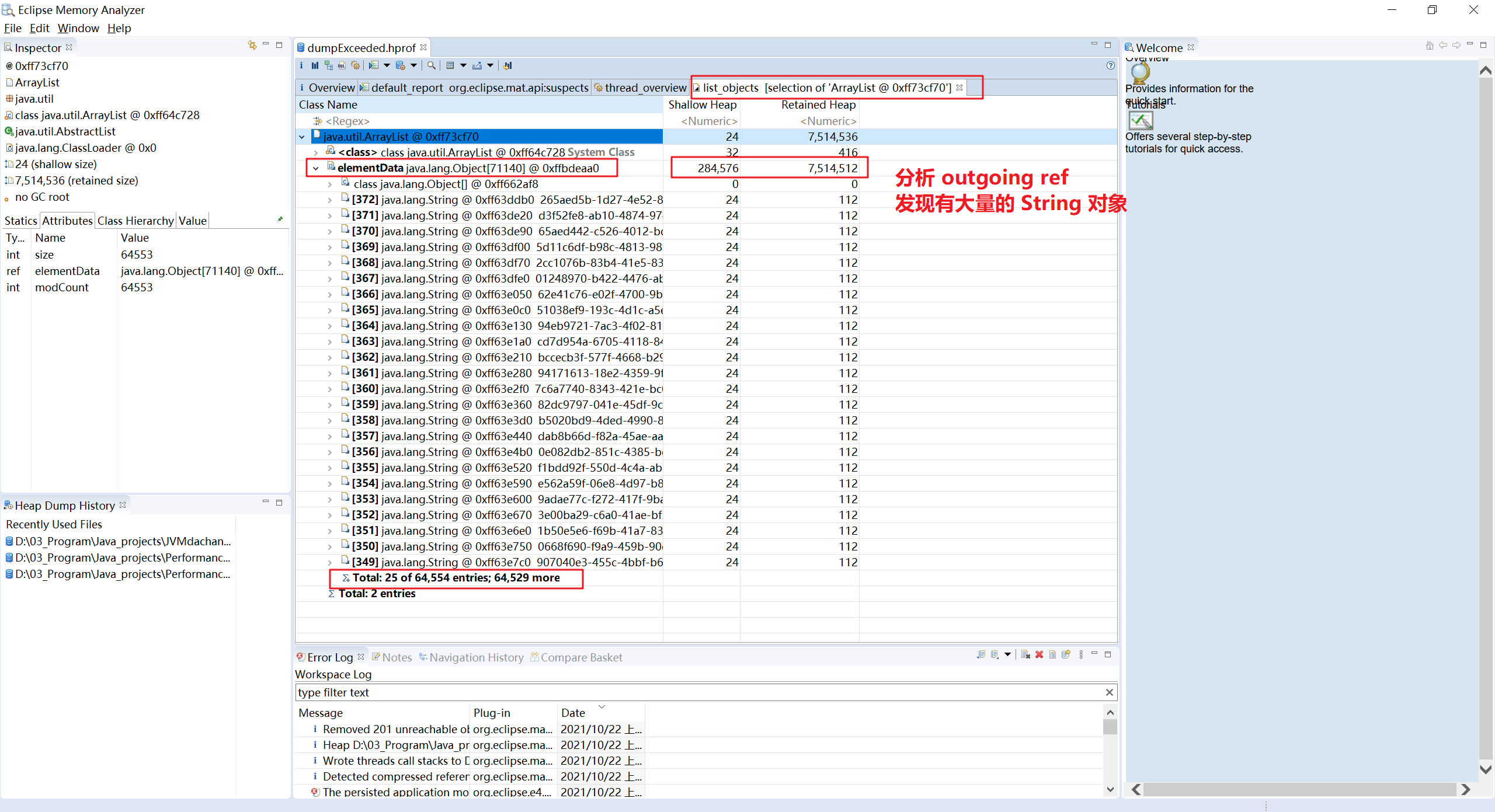
Task: Open dropdown beside Import Log icon
Action: pyautogui.click(x=1007, y=654)
